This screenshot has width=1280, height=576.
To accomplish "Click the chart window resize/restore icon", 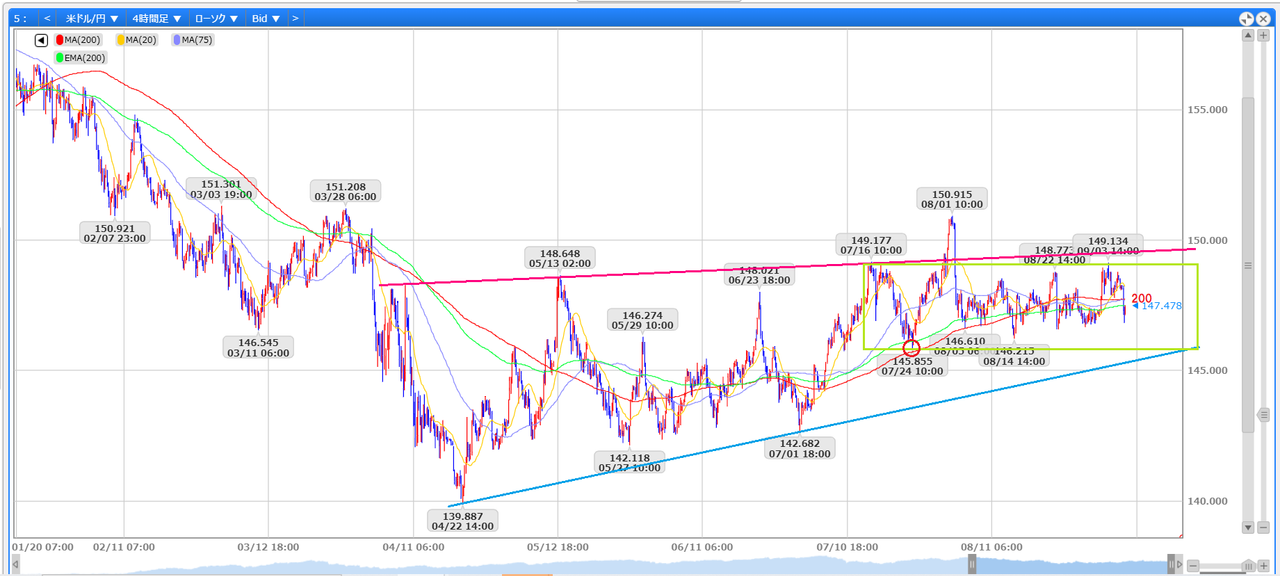I will pyautogui.click(x=1247, y=18).
